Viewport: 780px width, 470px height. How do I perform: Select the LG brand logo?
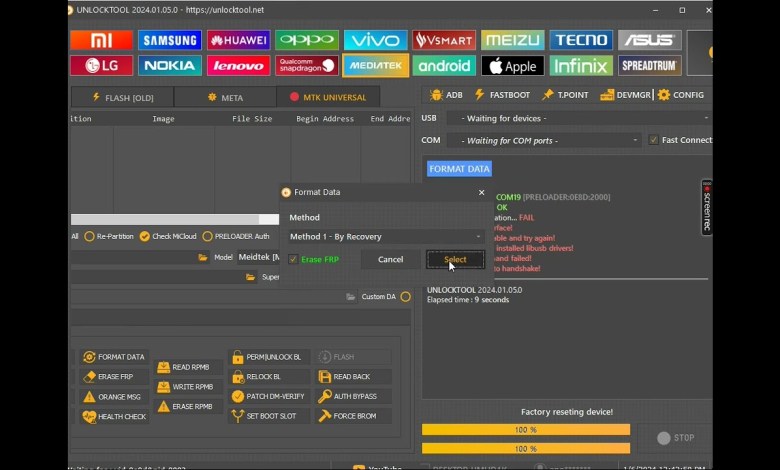101,66
